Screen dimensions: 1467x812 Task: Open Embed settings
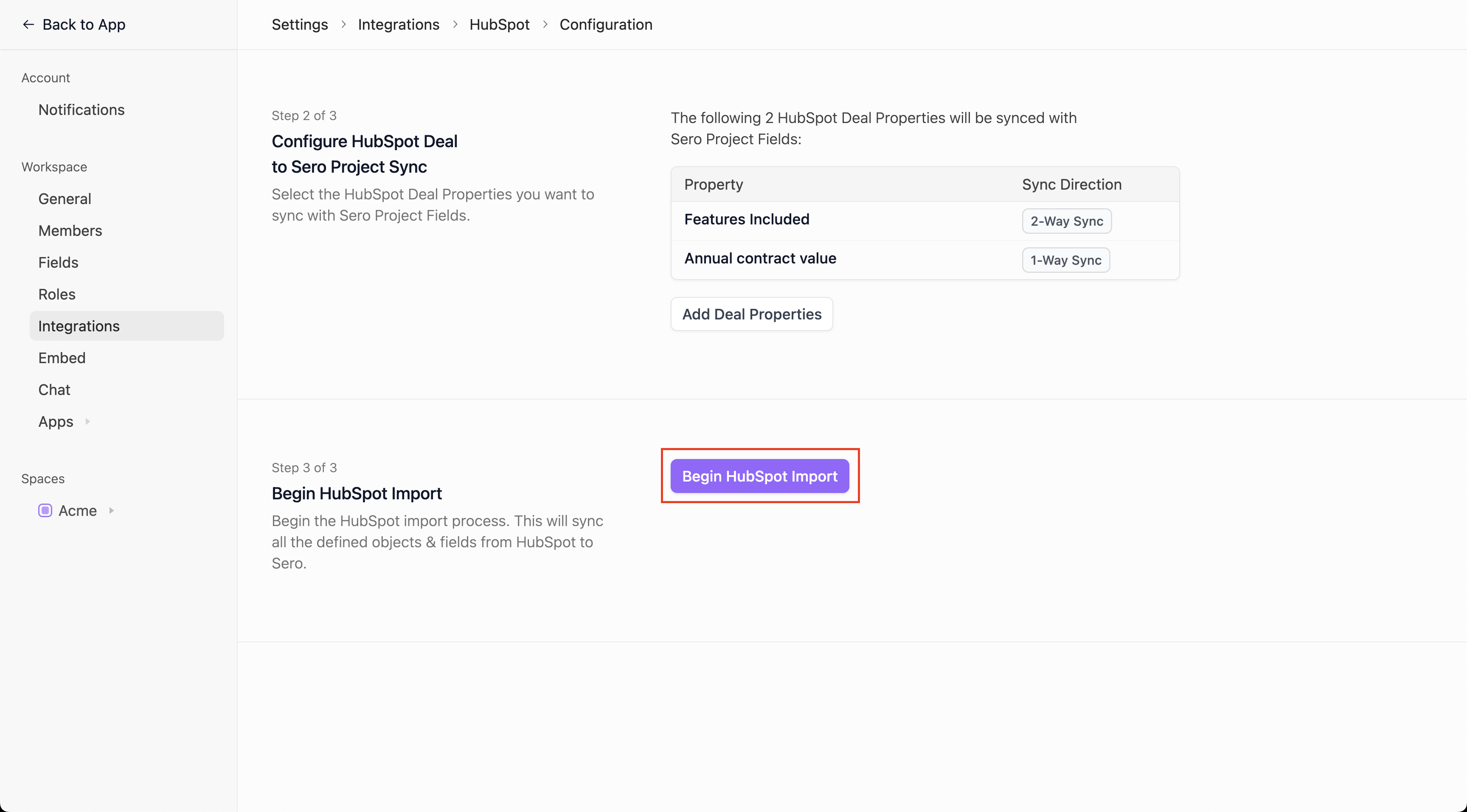[x=62, y=358]
